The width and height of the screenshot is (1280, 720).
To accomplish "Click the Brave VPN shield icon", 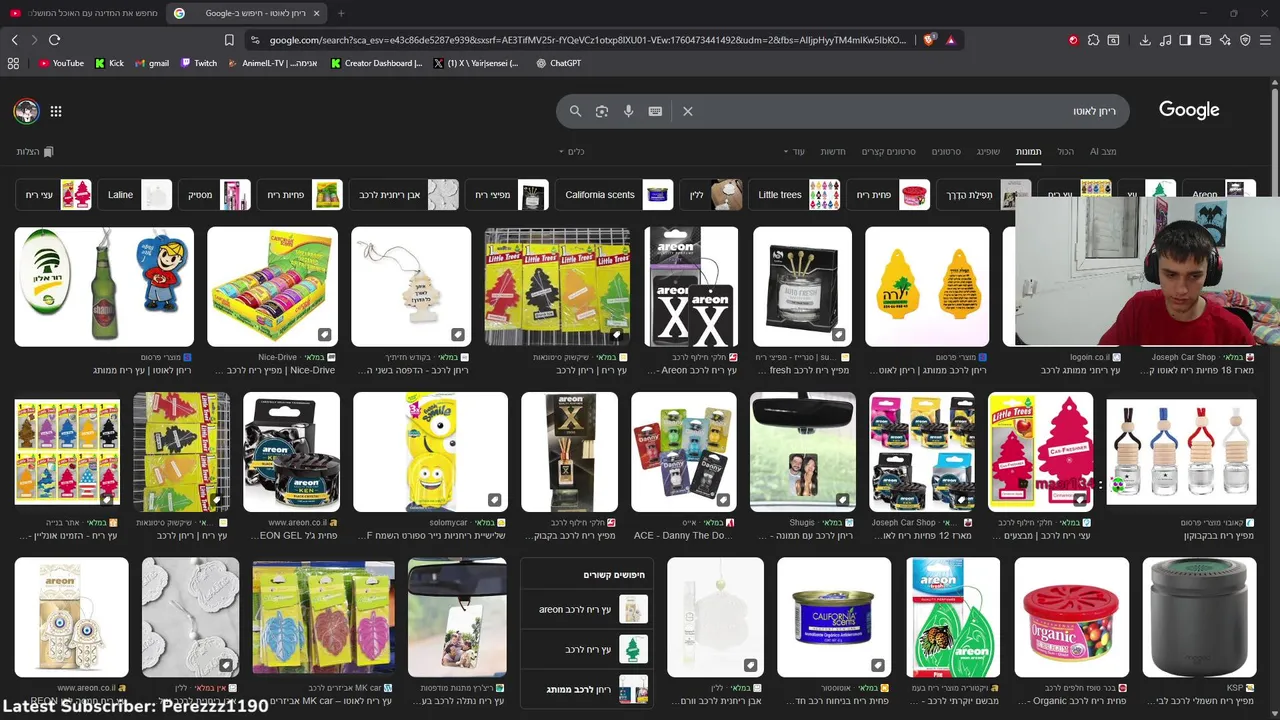I will click(x=1245, y=40).
